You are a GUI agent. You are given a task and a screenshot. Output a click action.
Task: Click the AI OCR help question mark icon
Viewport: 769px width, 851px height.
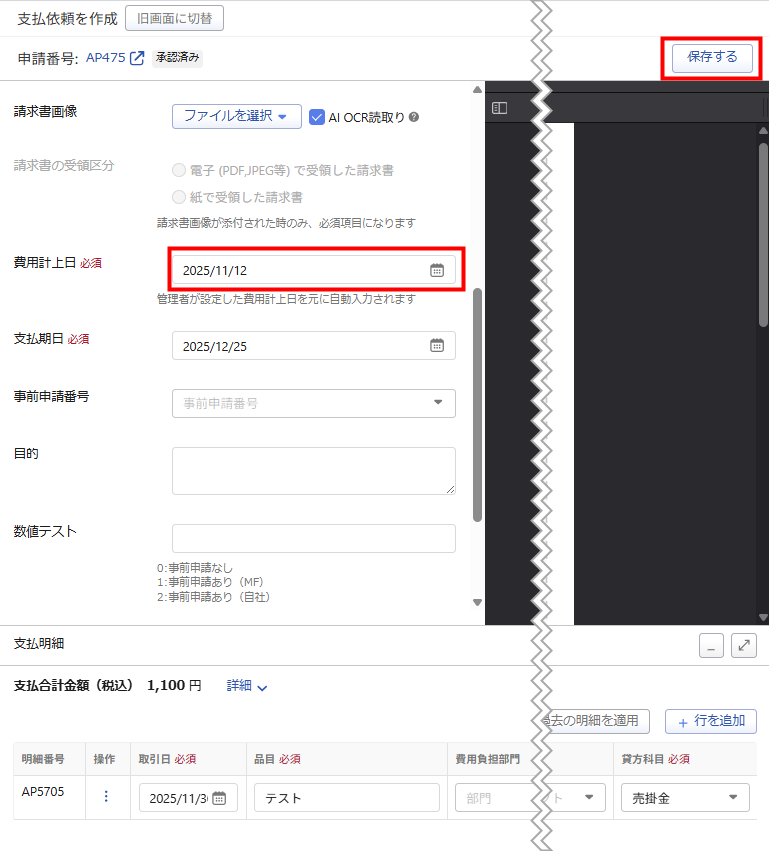414,117
